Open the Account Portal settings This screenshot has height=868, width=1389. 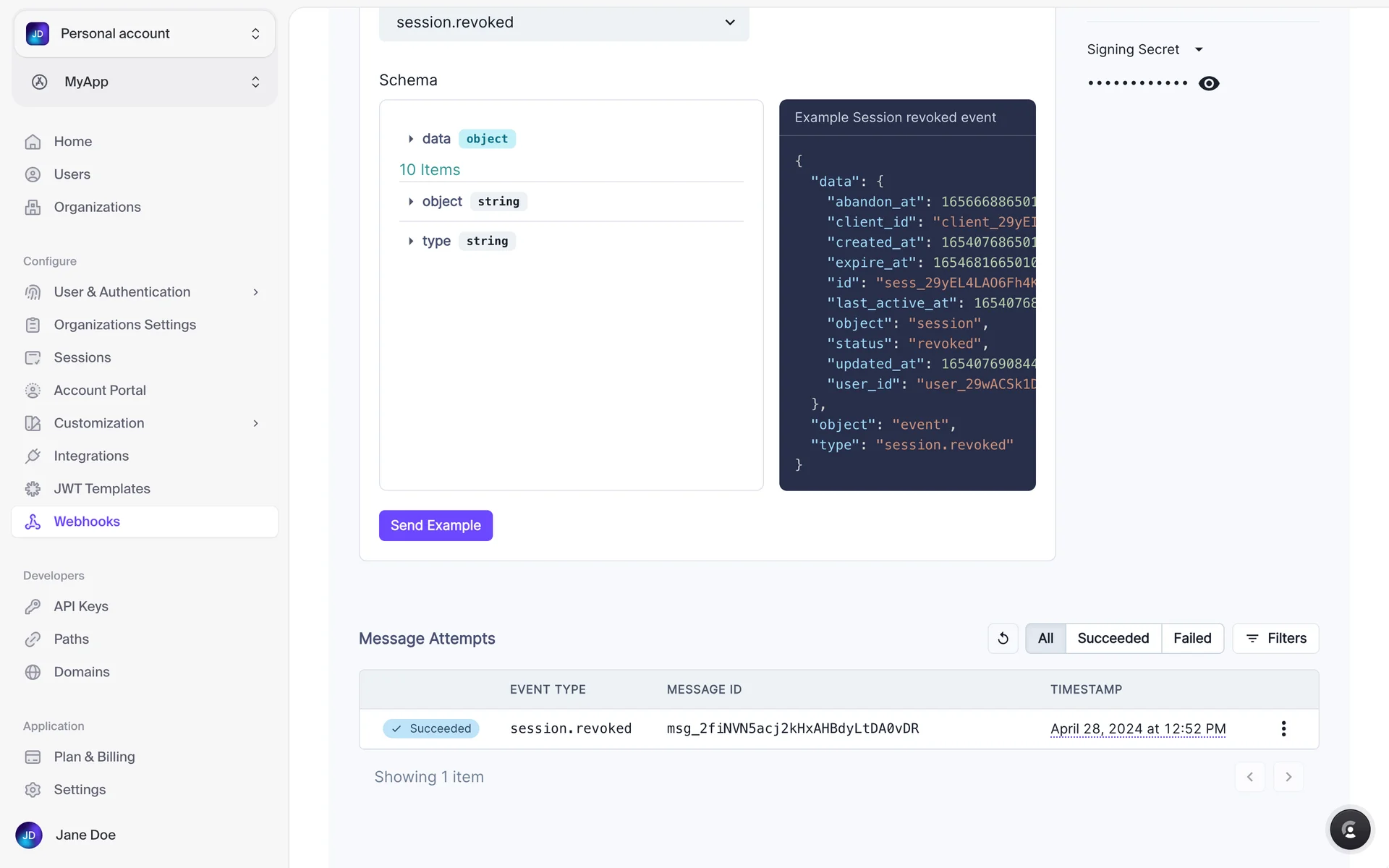click(99, 390)
